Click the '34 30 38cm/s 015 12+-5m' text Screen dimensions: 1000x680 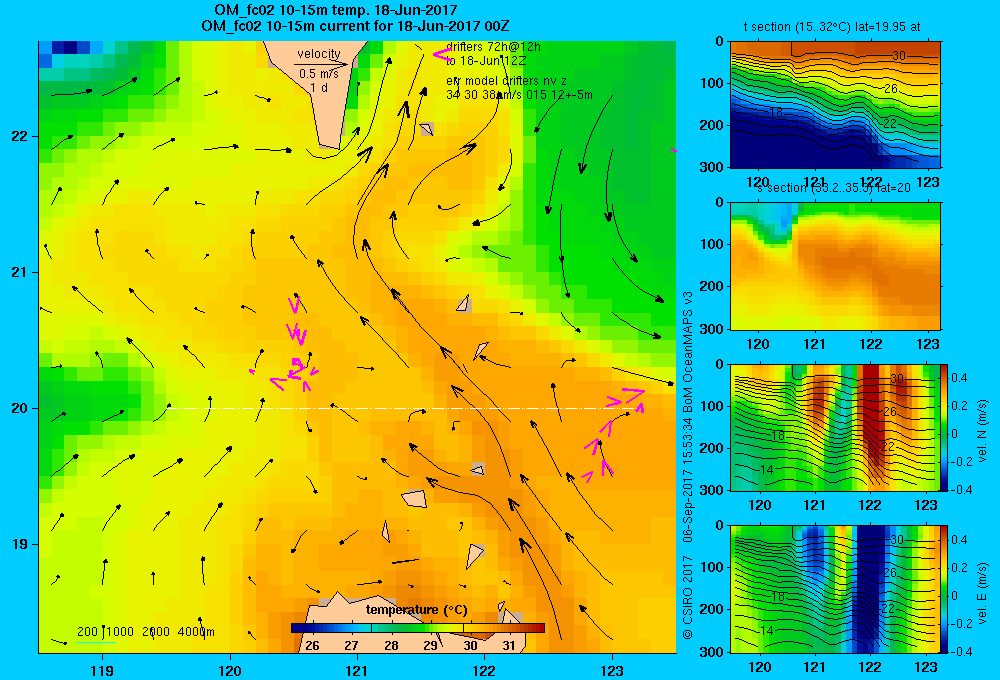[x=519, y=95]
